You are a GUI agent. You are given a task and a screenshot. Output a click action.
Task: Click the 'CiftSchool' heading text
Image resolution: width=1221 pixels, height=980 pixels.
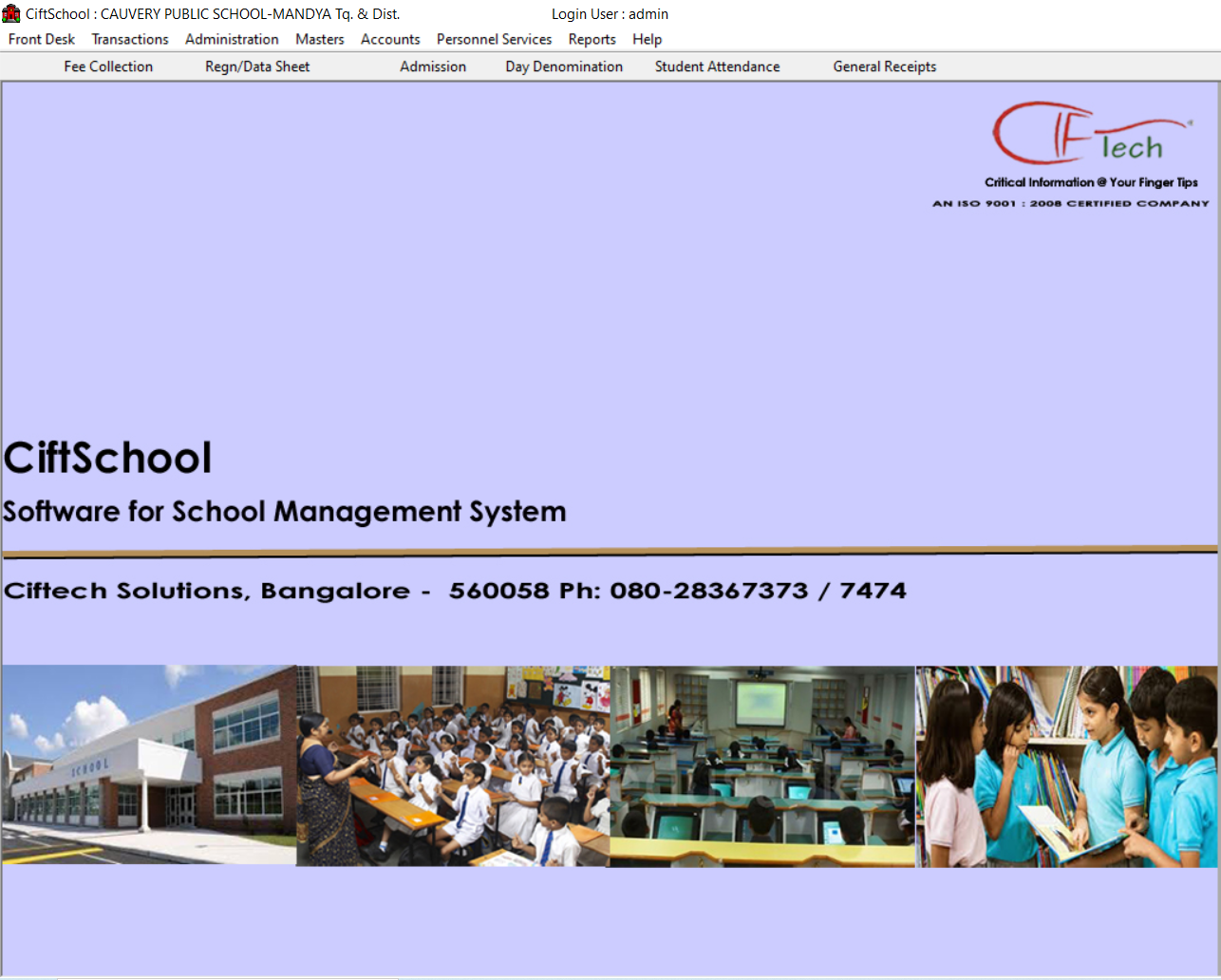[107, 458]
